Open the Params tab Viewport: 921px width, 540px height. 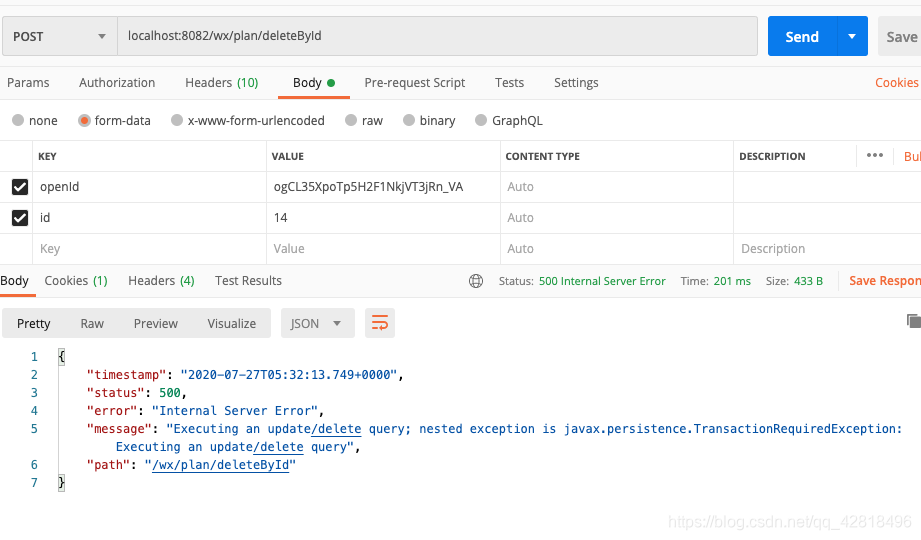[28, 83]
